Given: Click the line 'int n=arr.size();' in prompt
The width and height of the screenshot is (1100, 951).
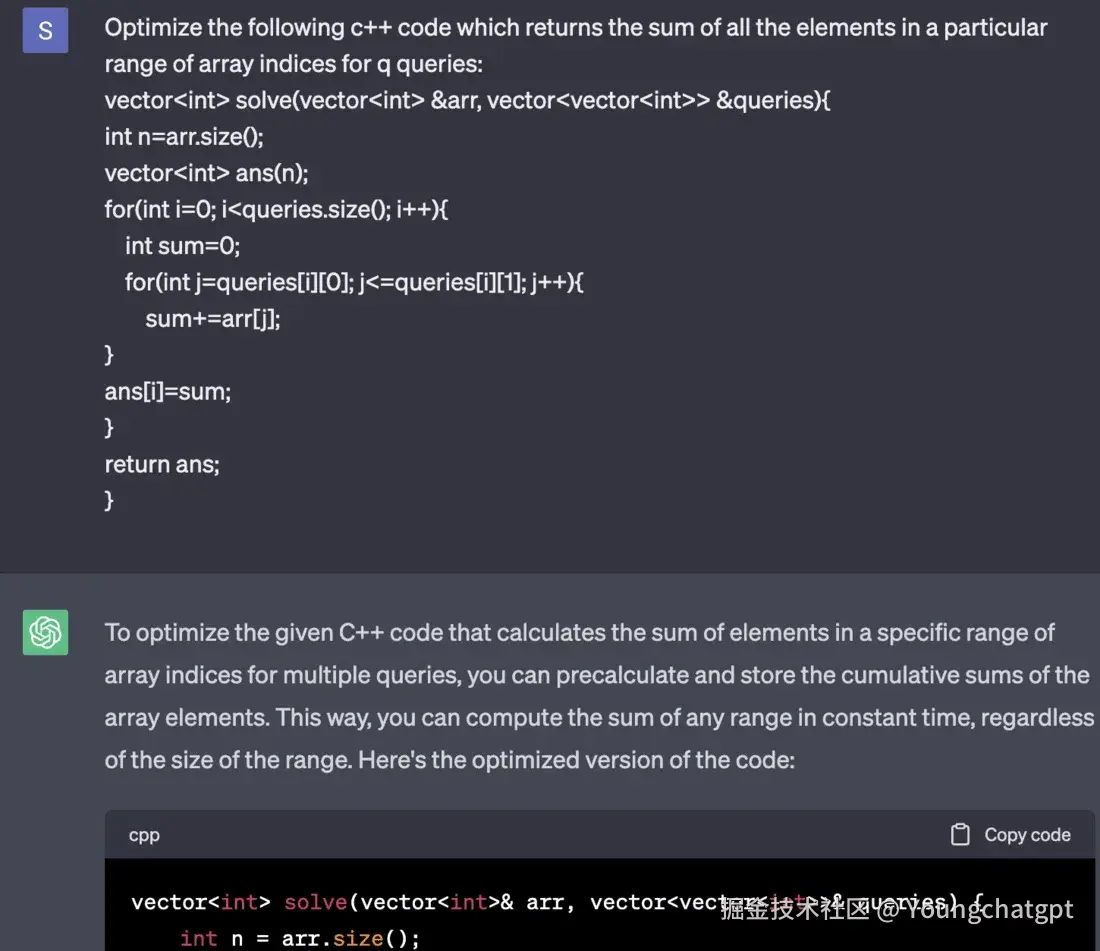Looking at the screenshot, I should [184, 137].
